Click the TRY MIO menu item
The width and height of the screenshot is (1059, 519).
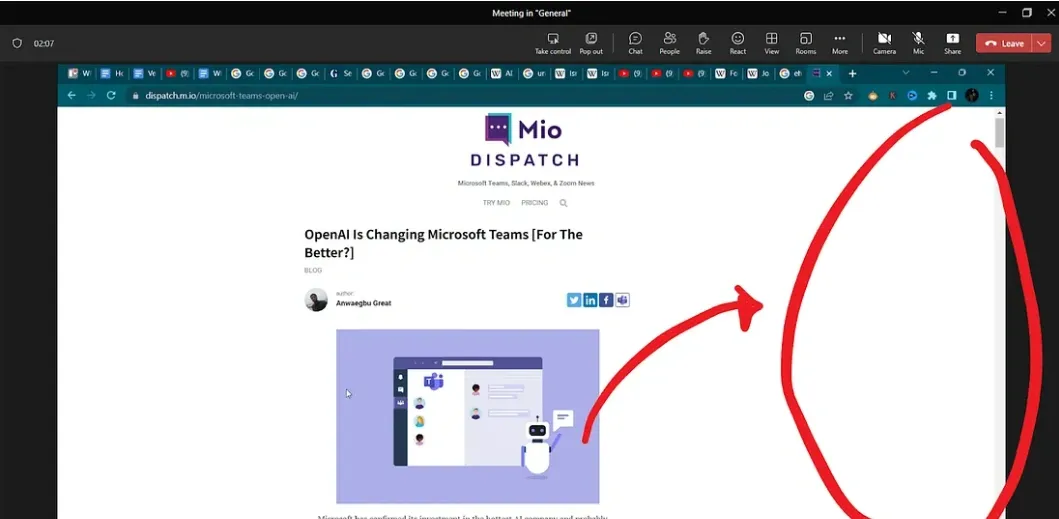pos(496,203)
